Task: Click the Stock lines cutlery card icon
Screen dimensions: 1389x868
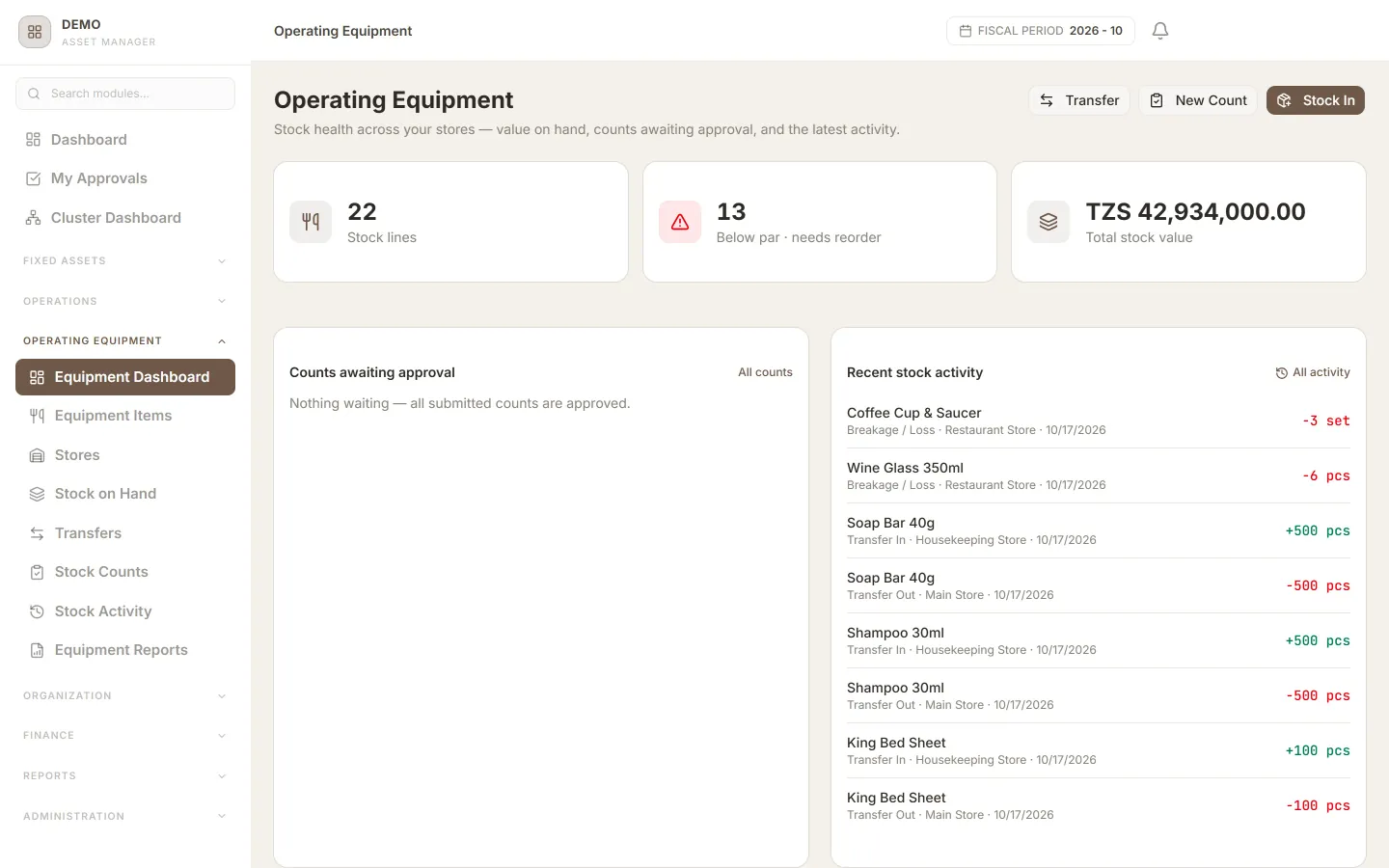Action: [311, 222]
